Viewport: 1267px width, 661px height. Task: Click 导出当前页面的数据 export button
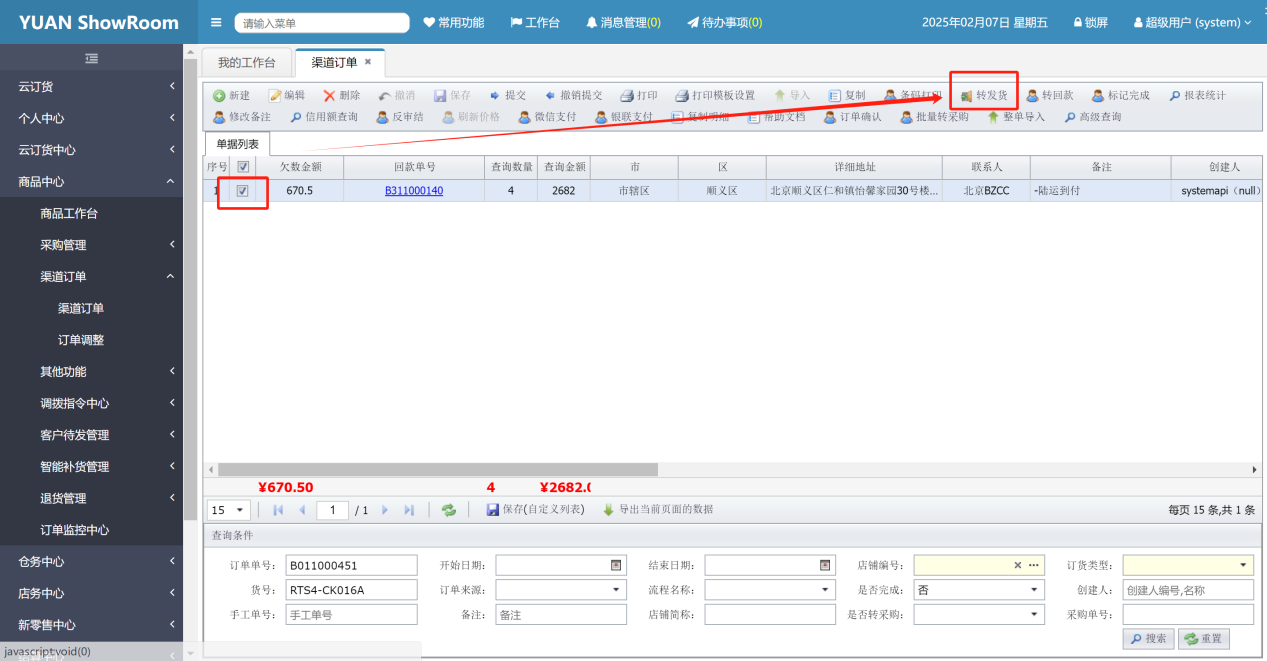tap(657, 510)
